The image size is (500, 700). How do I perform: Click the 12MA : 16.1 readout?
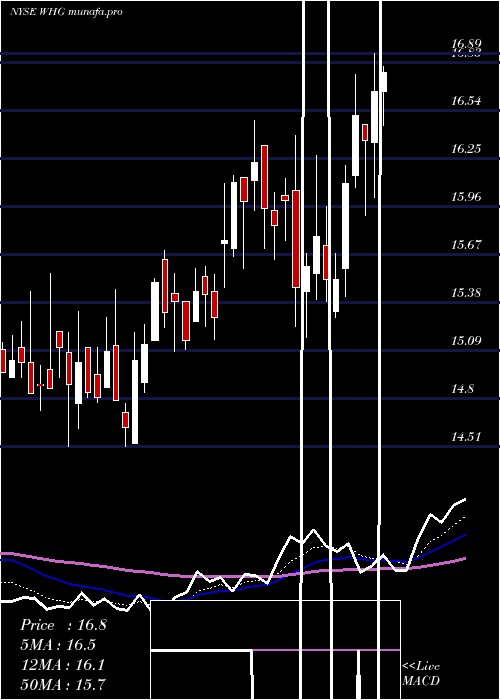(x=63, y=665)
